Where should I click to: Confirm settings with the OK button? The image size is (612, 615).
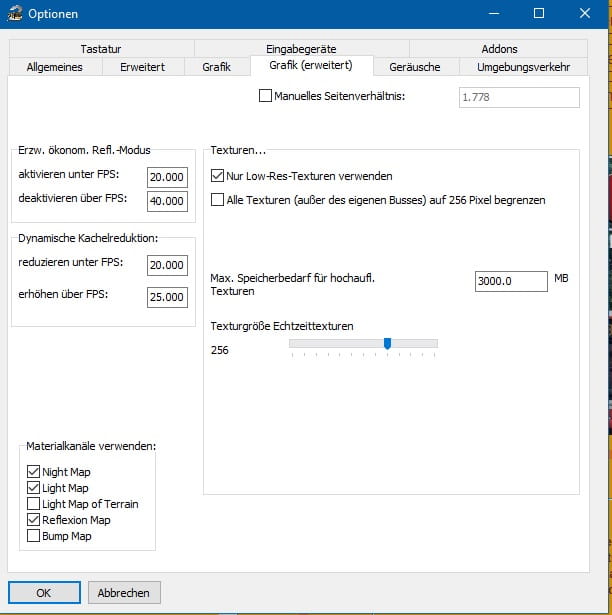pyautogui.click(x=43, y=592)
